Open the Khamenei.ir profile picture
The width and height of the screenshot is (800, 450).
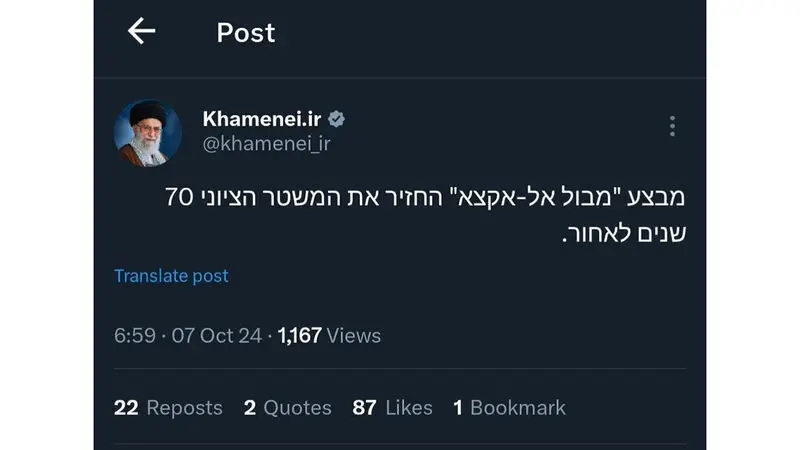point(147,133)
